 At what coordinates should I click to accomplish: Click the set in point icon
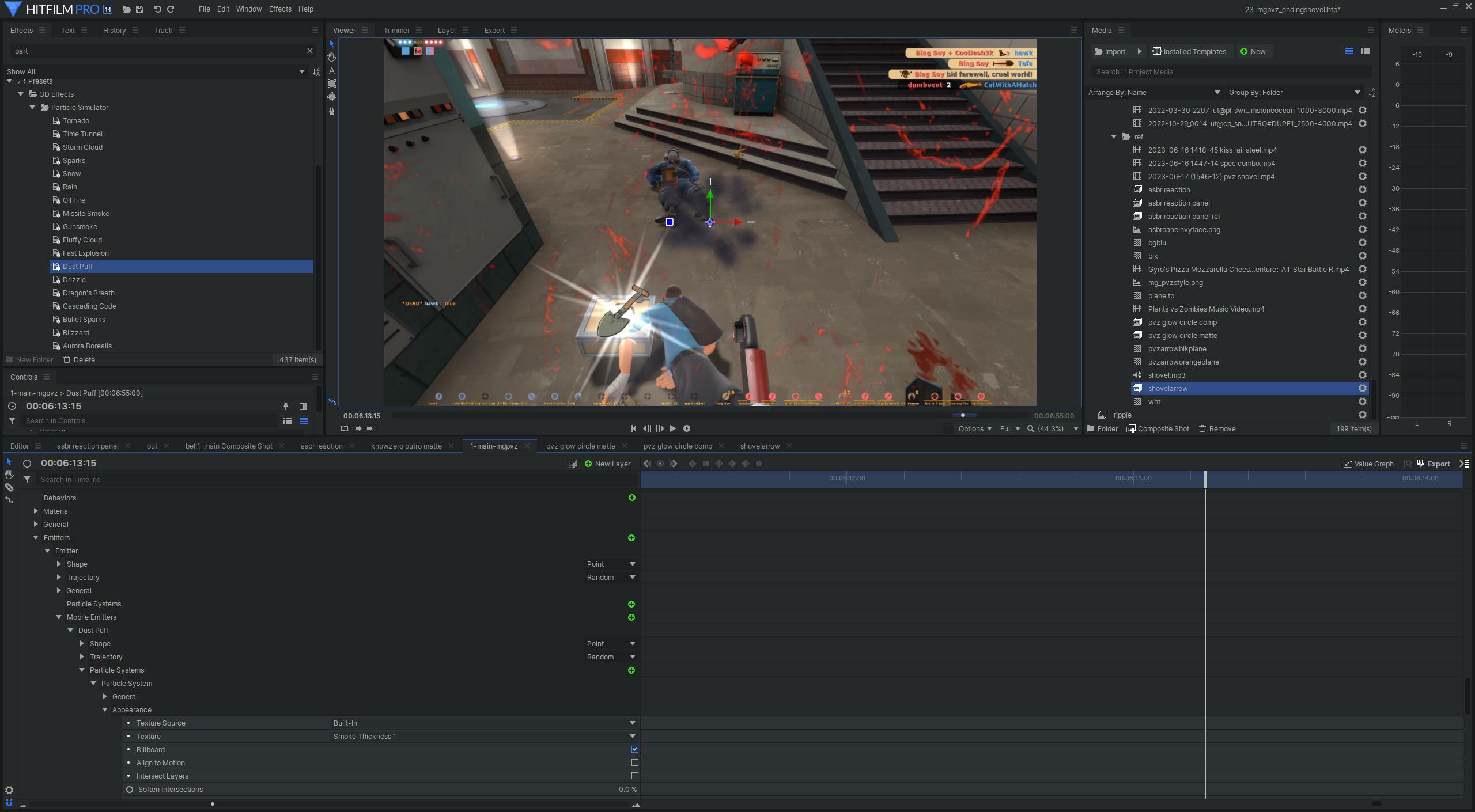pyautogui.click(x=358, y=428)
